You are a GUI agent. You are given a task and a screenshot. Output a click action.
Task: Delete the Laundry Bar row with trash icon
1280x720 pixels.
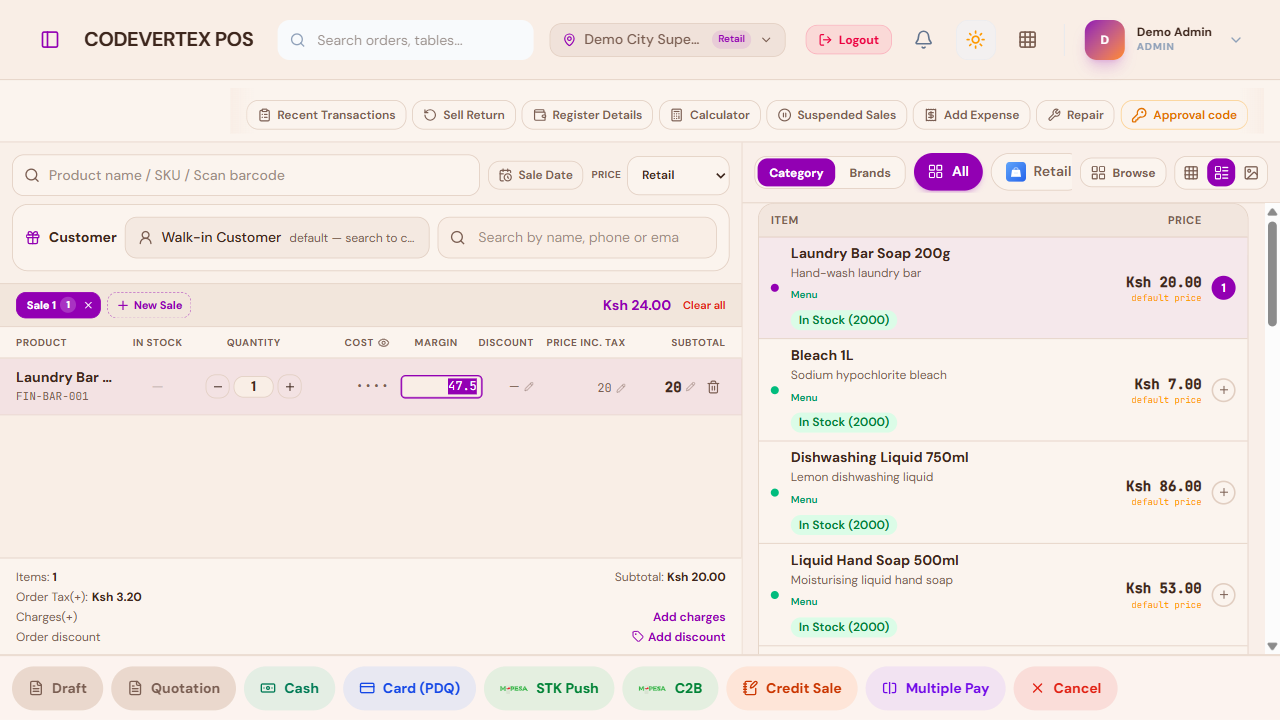[x=713, y=387]
